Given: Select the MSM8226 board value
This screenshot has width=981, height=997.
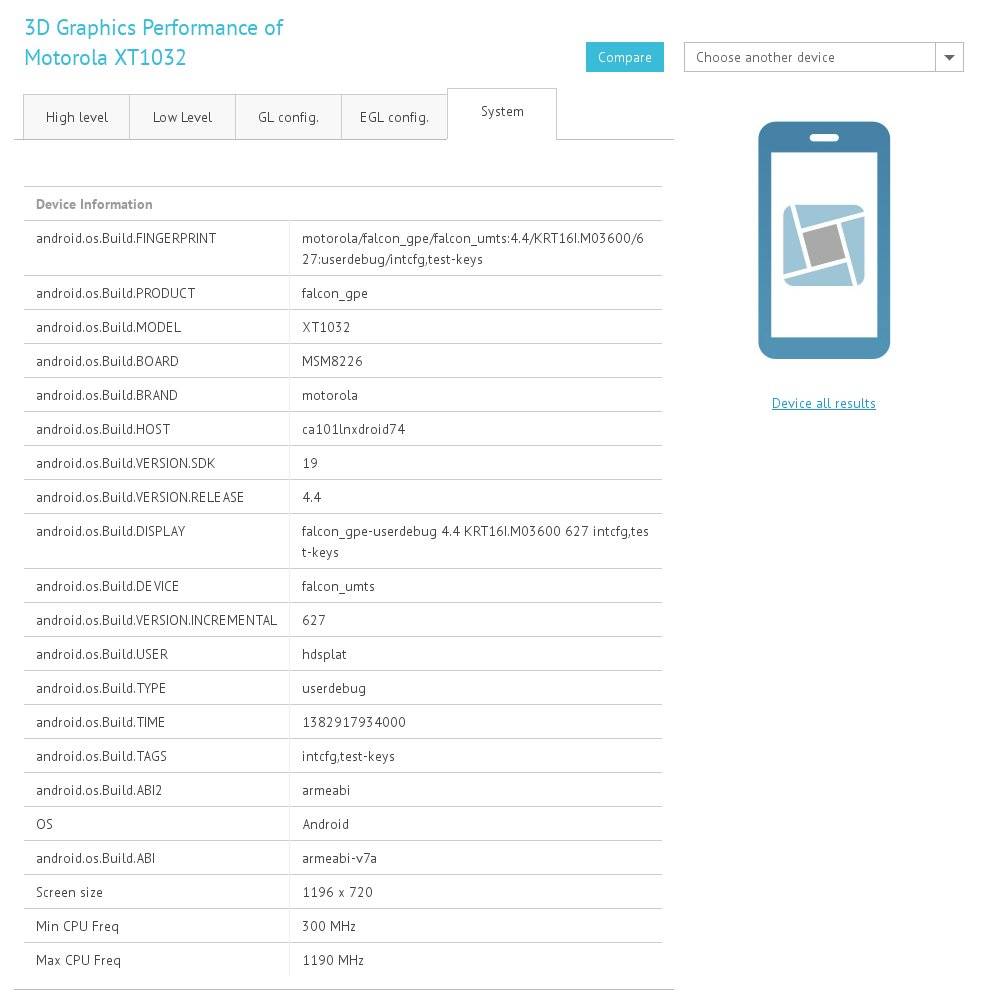Looking at the screenshot, I should point(332,361).
